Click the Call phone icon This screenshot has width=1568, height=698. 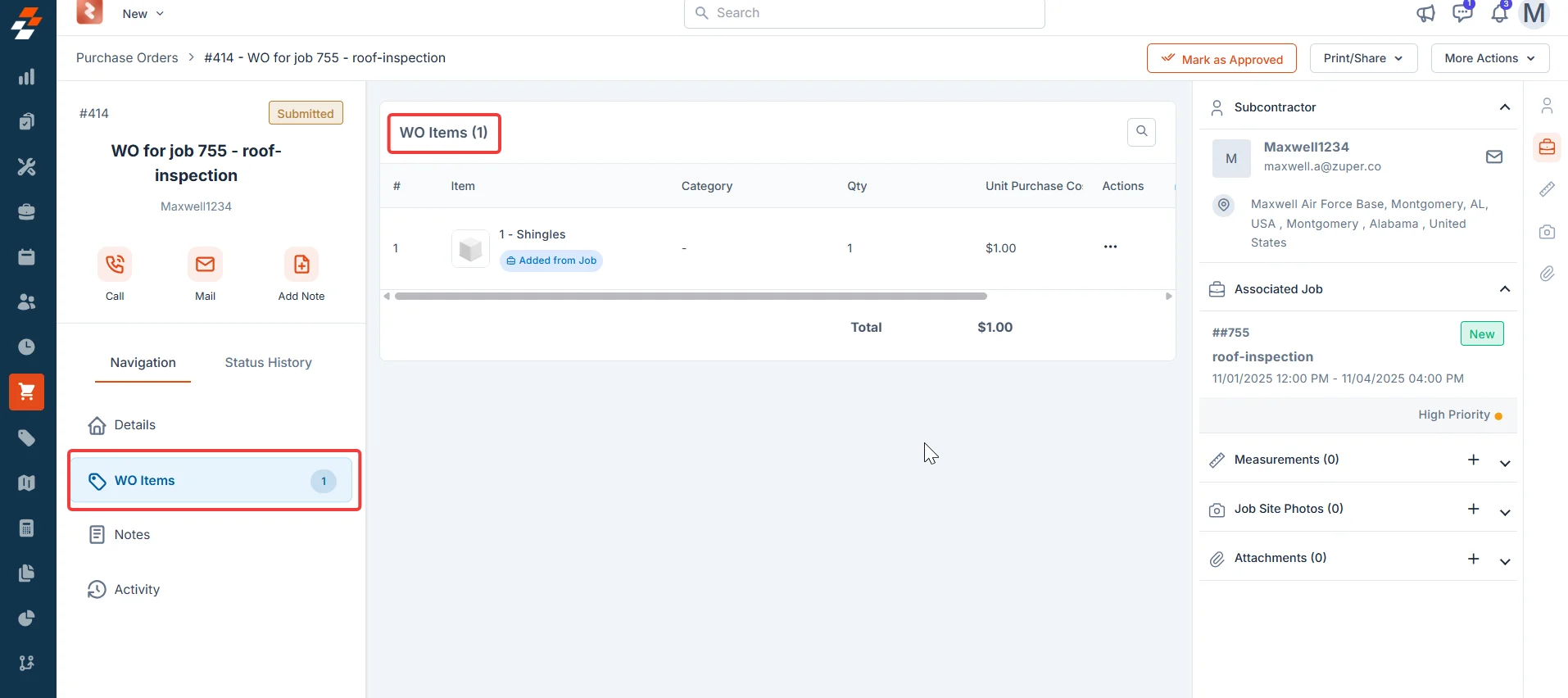[115, 264]
